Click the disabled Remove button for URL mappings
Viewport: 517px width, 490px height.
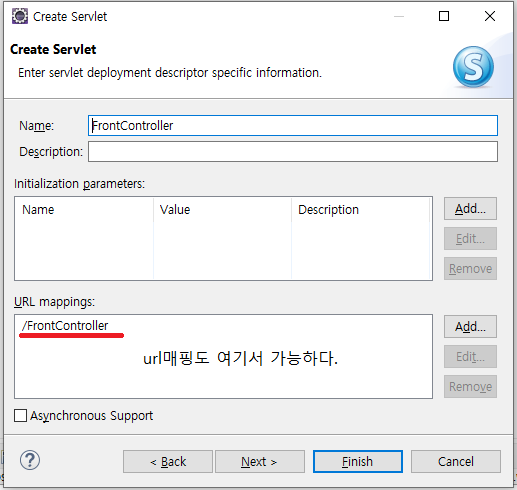click(470, 387)
